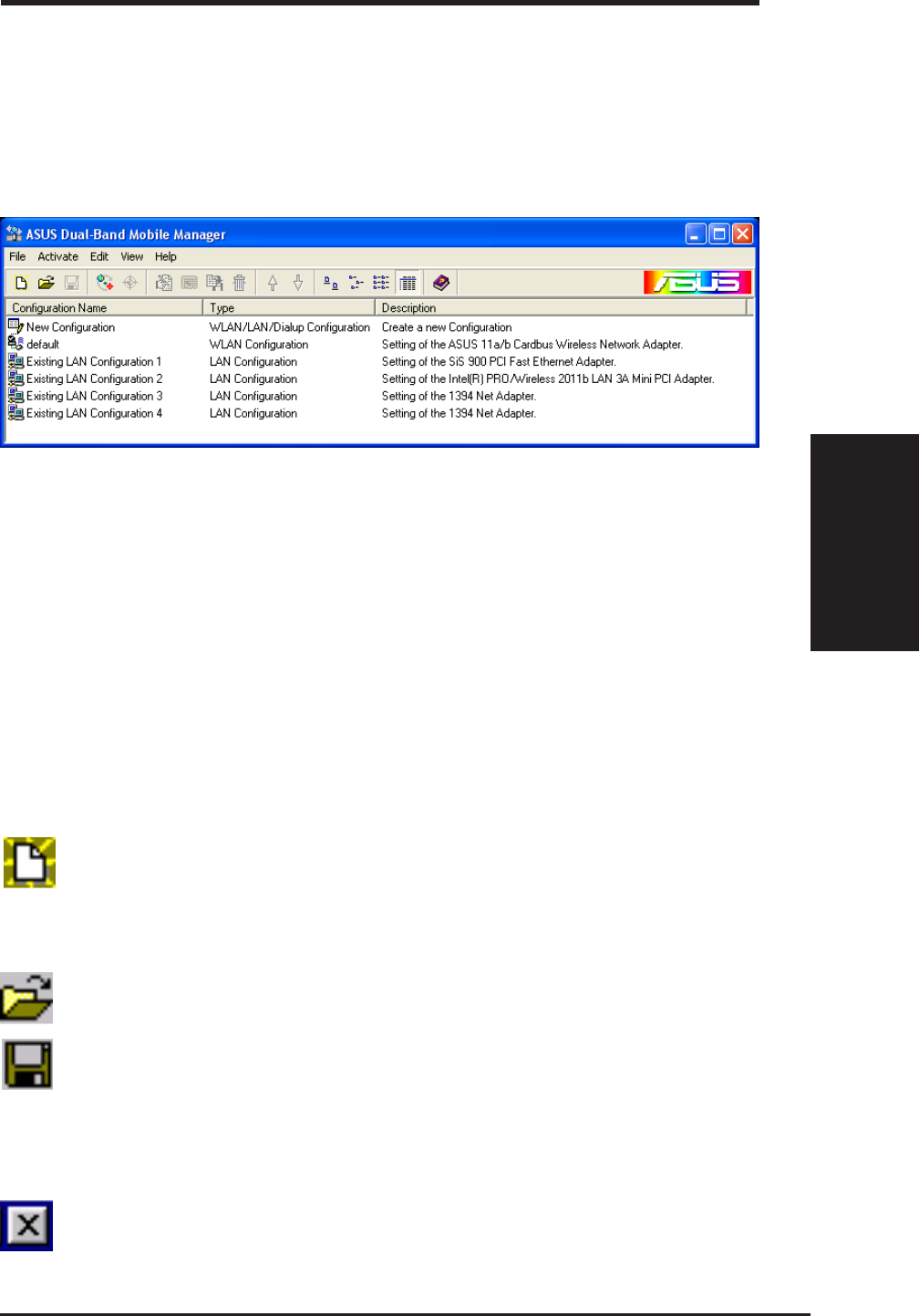
Task: Maximize the Mobile Manager window
Action: [719, 233]
